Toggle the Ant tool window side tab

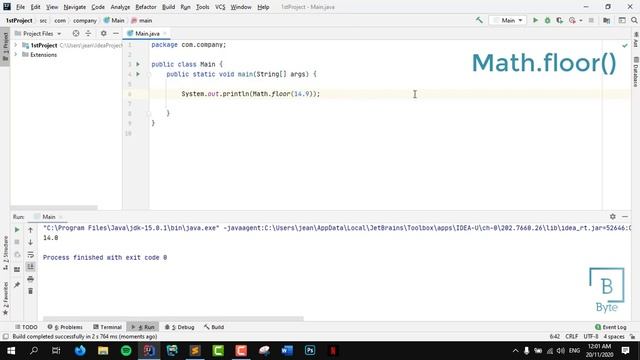636,40
